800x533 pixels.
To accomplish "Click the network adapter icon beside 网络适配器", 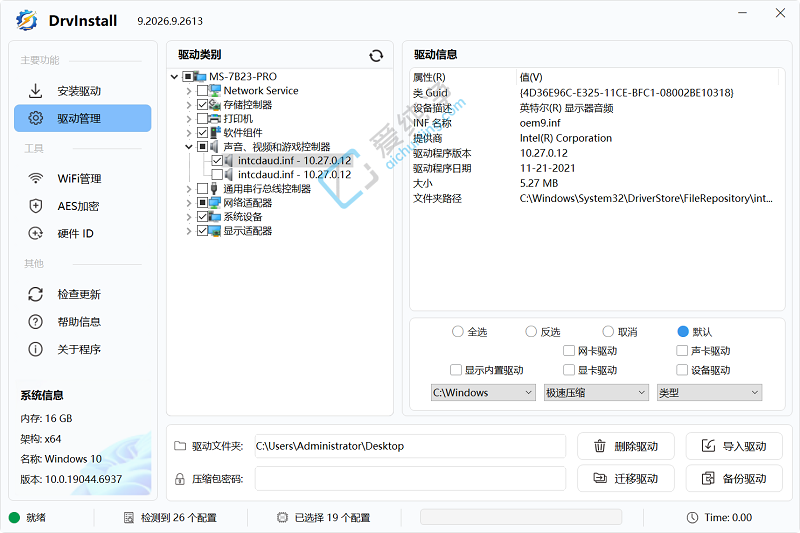I will (215, 203).
